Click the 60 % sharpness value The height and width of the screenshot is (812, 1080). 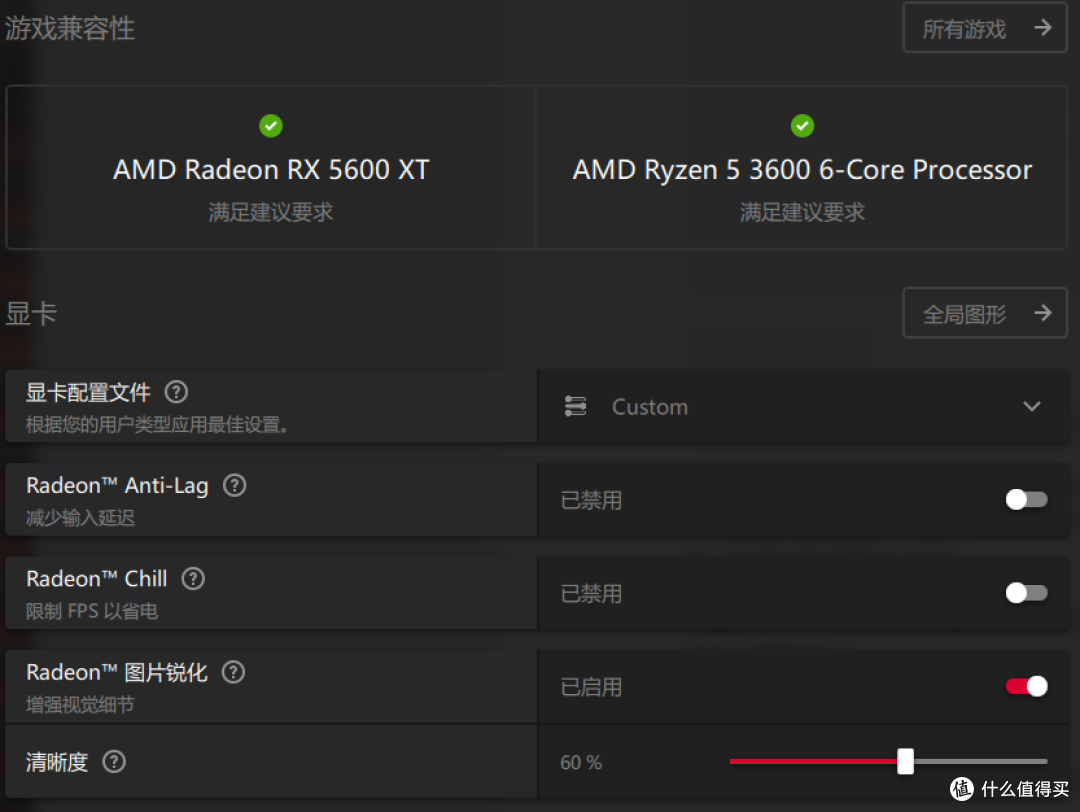pos(581,762)
